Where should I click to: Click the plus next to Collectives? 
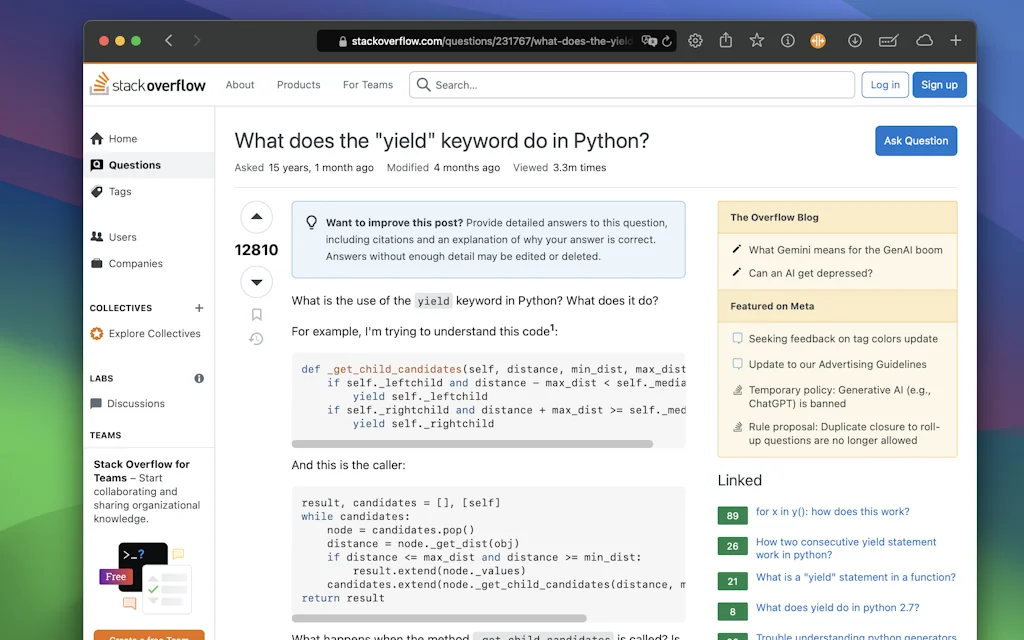pos(199,308)
